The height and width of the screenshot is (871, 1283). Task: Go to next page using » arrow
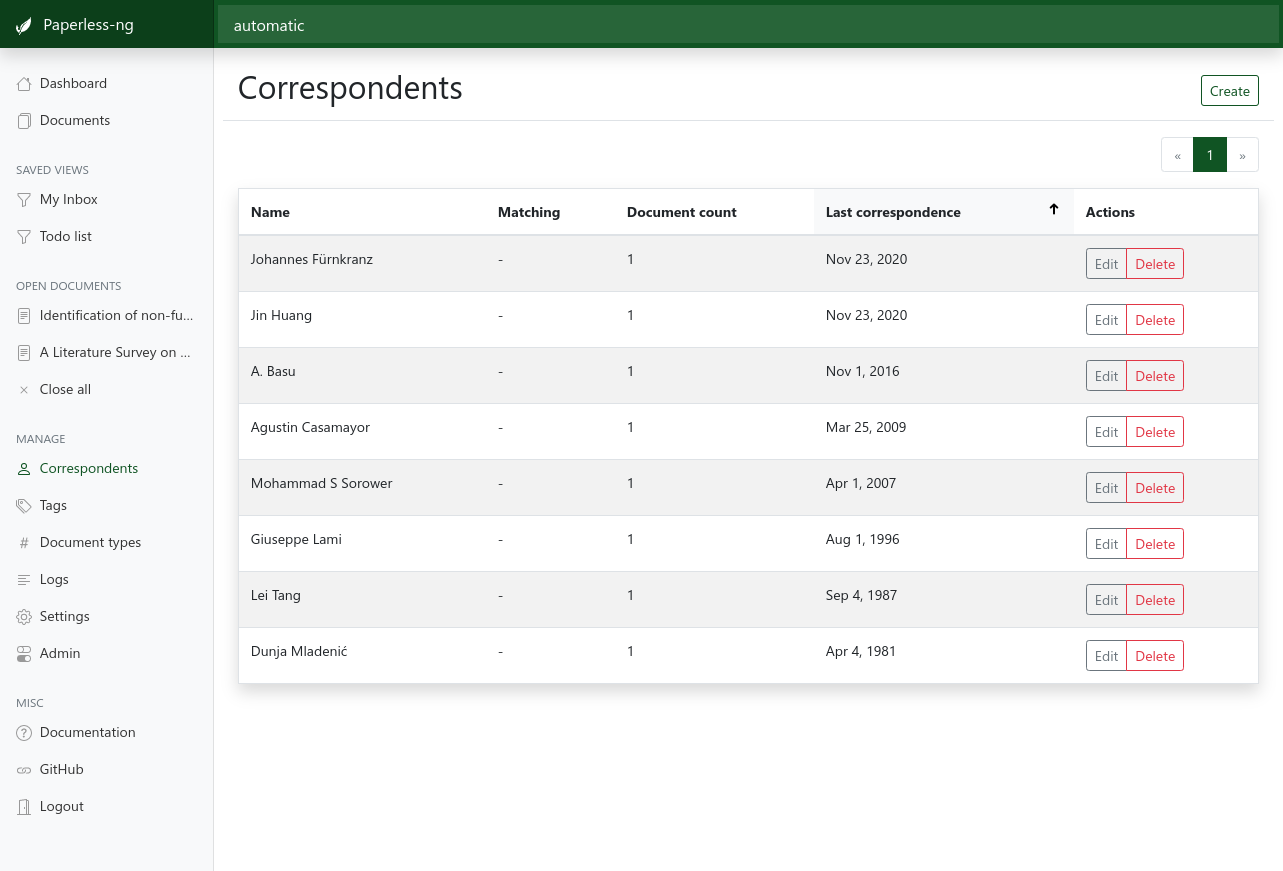[x=1242, y=155]
